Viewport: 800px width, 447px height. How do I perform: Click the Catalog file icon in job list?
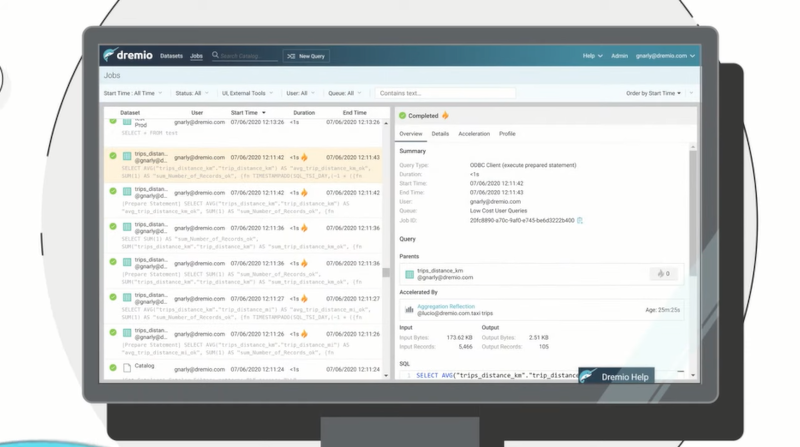click(x=127, y=367)
